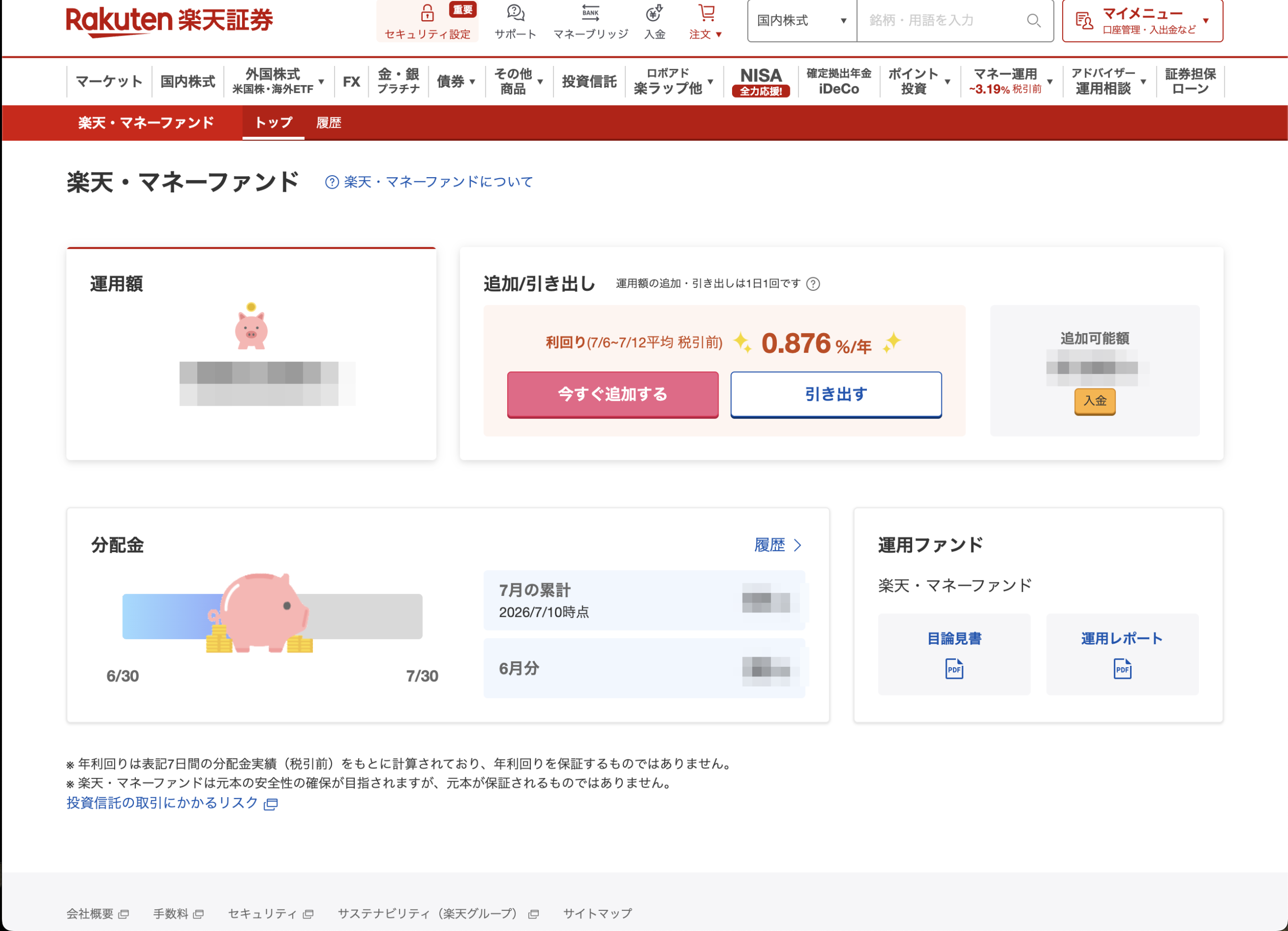The width and height of the screenshot is (1288, 931).
Task: Open the security settings lock icon
Action: point(427,13)
